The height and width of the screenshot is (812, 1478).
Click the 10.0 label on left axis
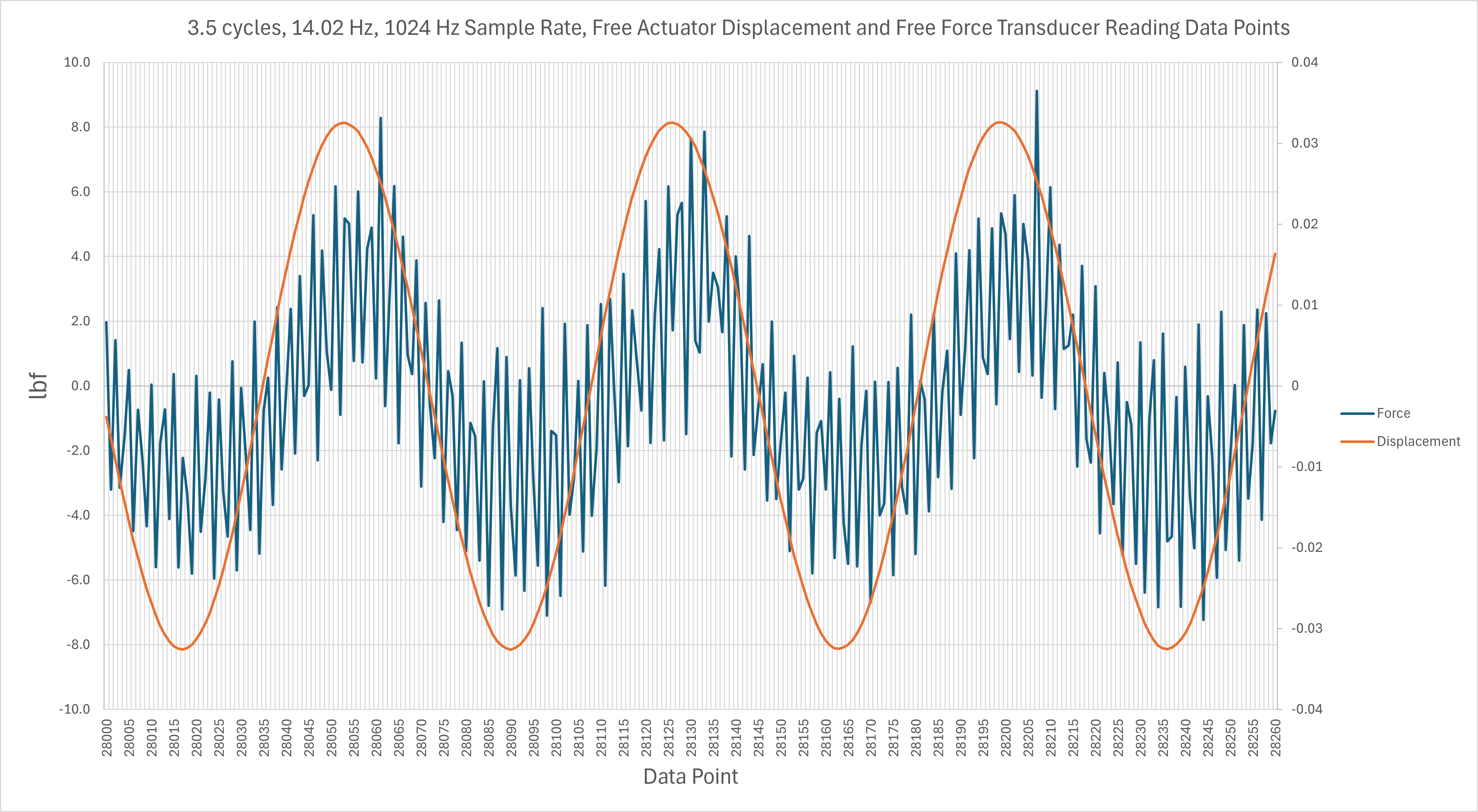click(77, 62)
